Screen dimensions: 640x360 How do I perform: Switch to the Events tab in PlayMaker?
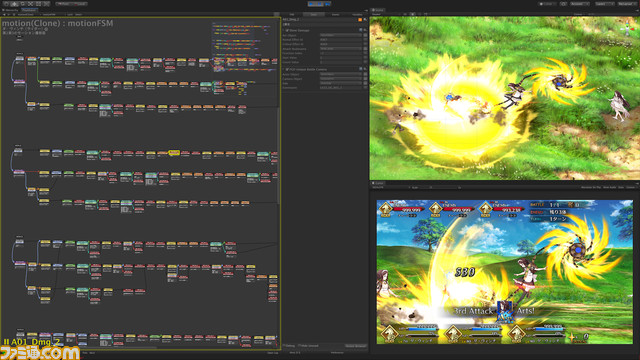(x=335, y=14)
